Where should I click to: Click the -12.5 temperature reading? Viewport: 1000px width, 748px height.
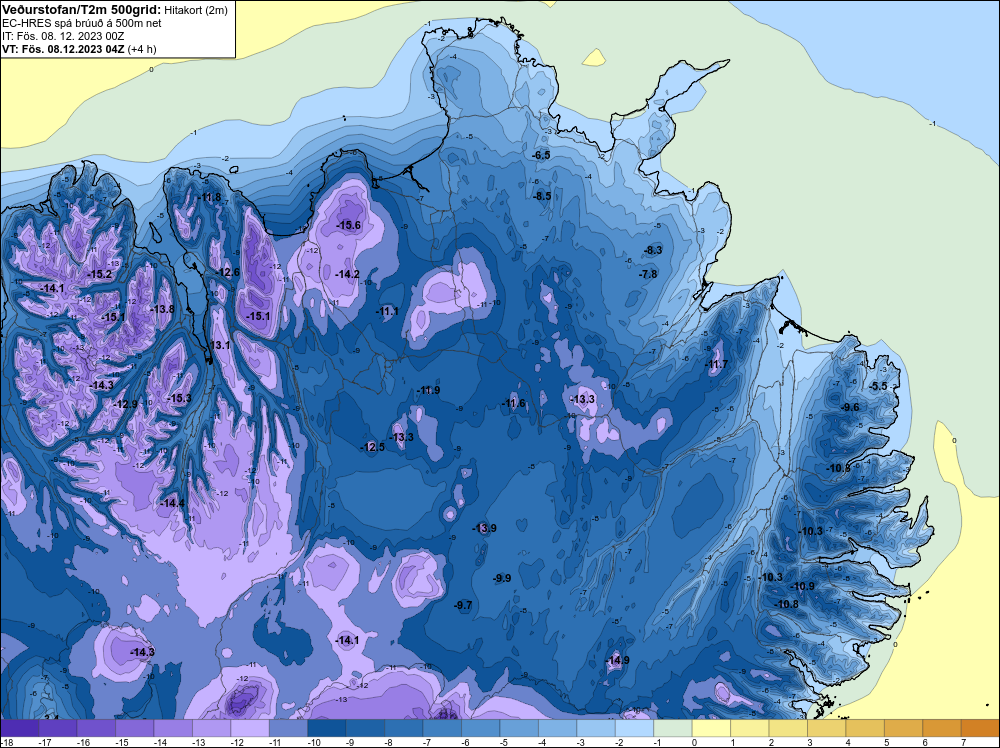[x=372, y=447]
